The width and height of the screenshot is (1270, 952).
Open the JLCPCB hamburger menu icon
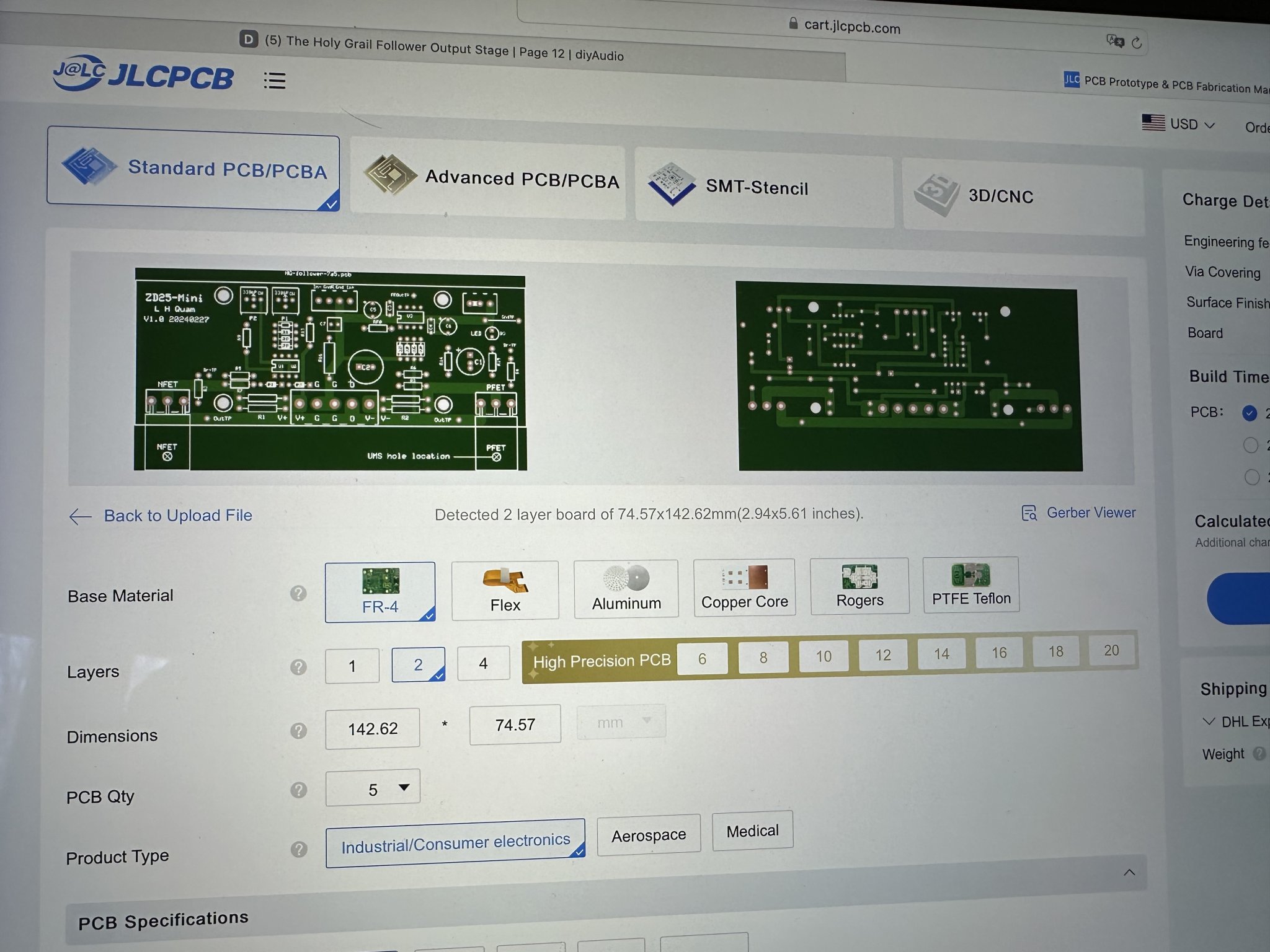click(274, 80)
